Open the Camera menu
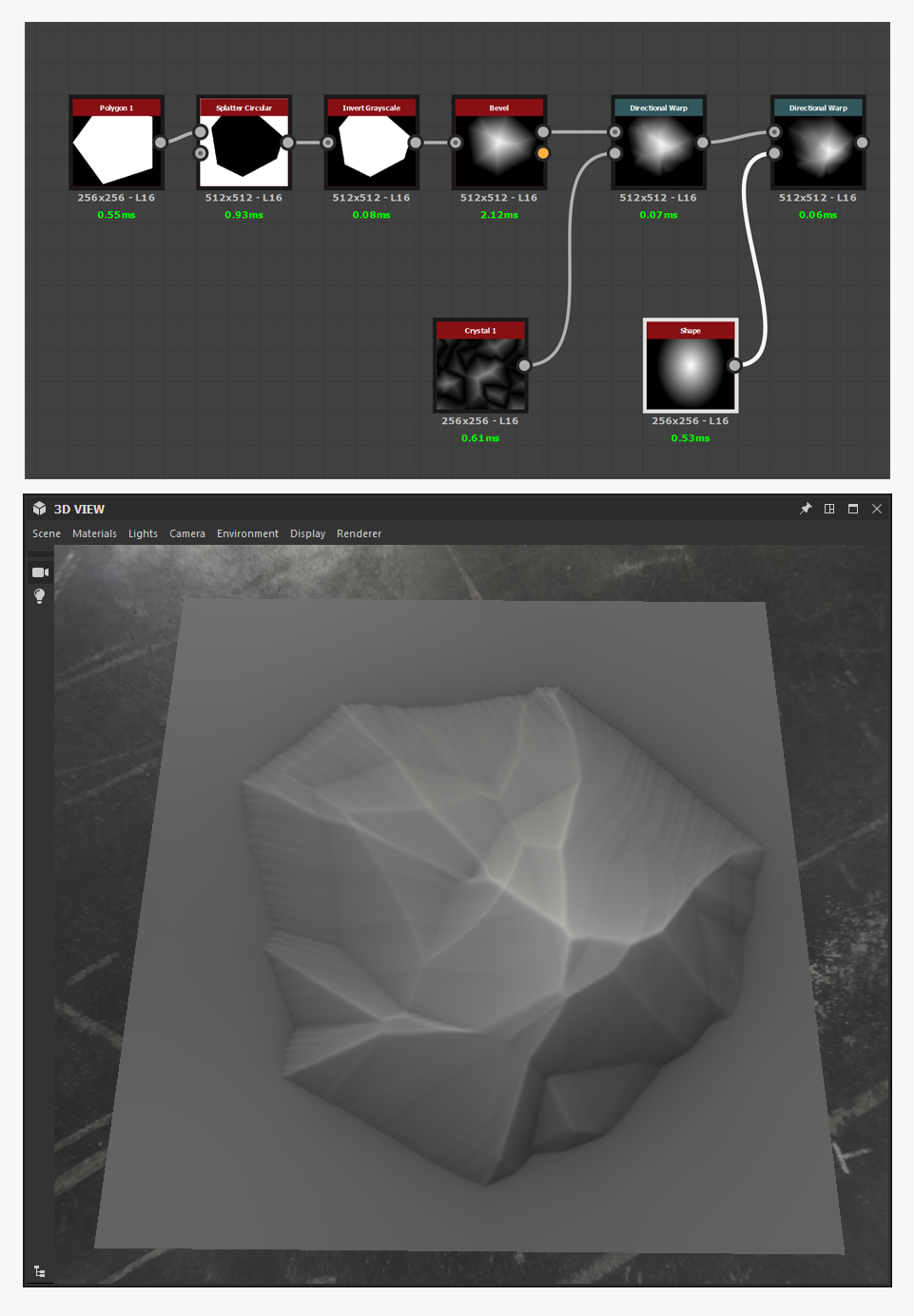The image size is (915, 1316). [x=187, y=533]
